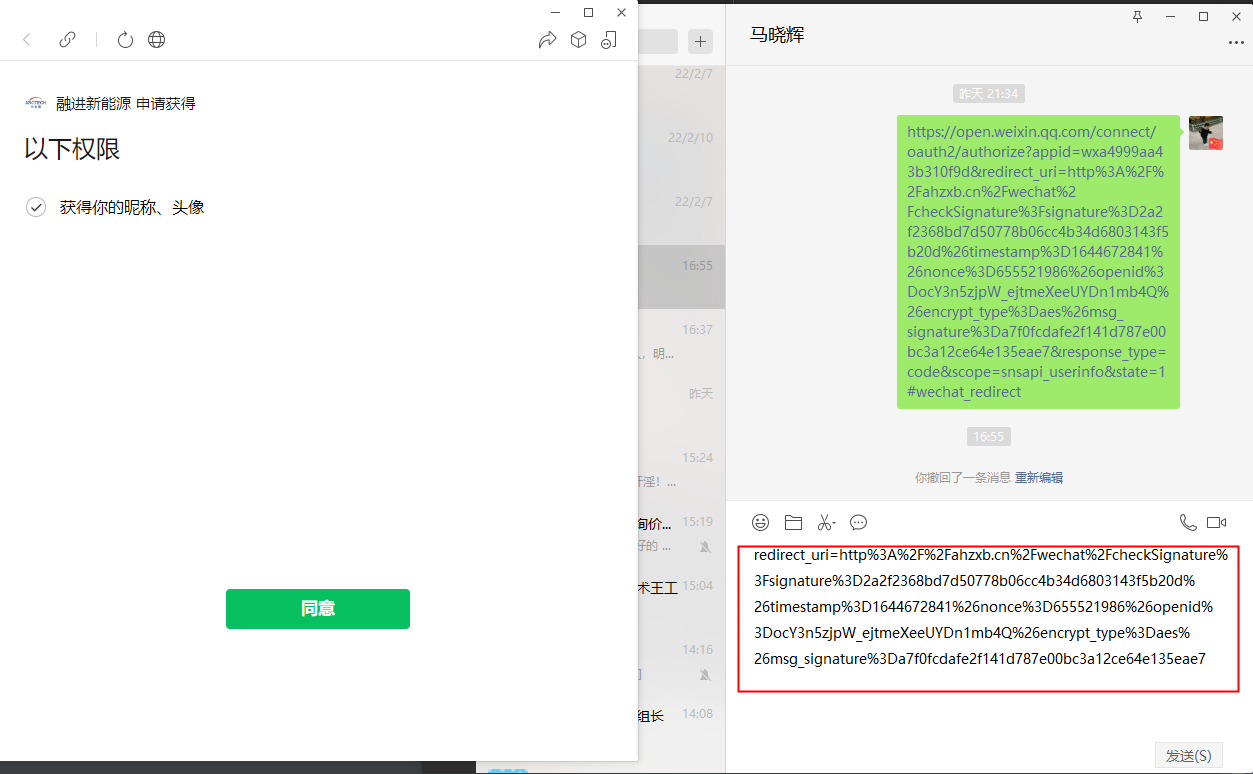1253x774 pixels.
Task: Click the sender's avatar beside the green message
Action: (x=1206, y=133)
